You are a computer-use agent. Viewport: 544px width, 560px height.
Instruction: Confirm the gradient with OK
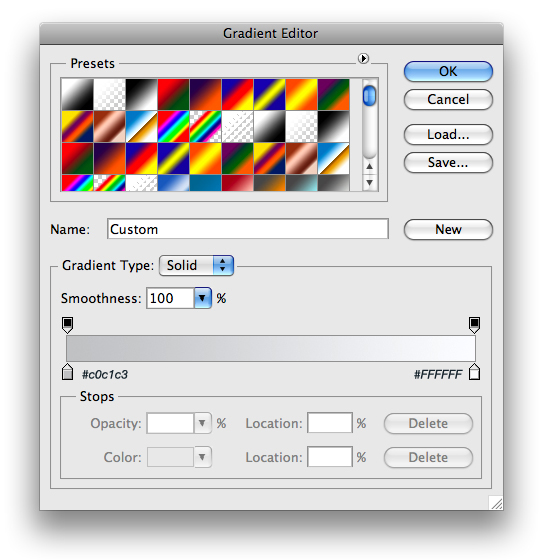pos(448,71)
